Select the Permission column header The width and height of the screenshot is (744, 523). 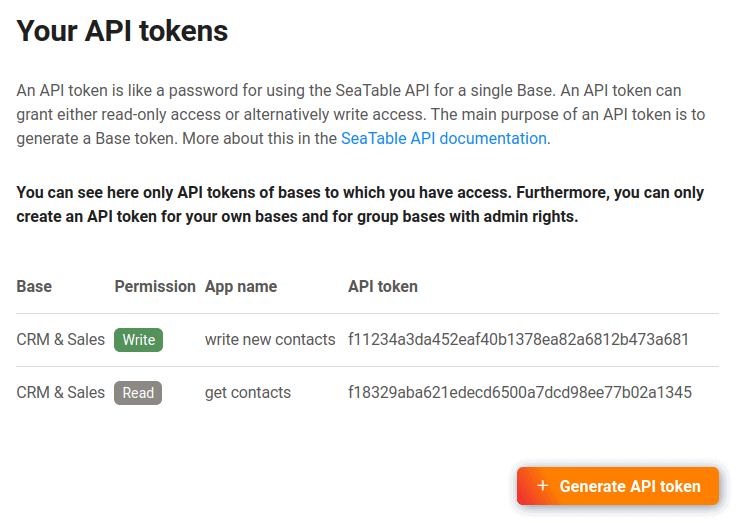tap(155, 287)
